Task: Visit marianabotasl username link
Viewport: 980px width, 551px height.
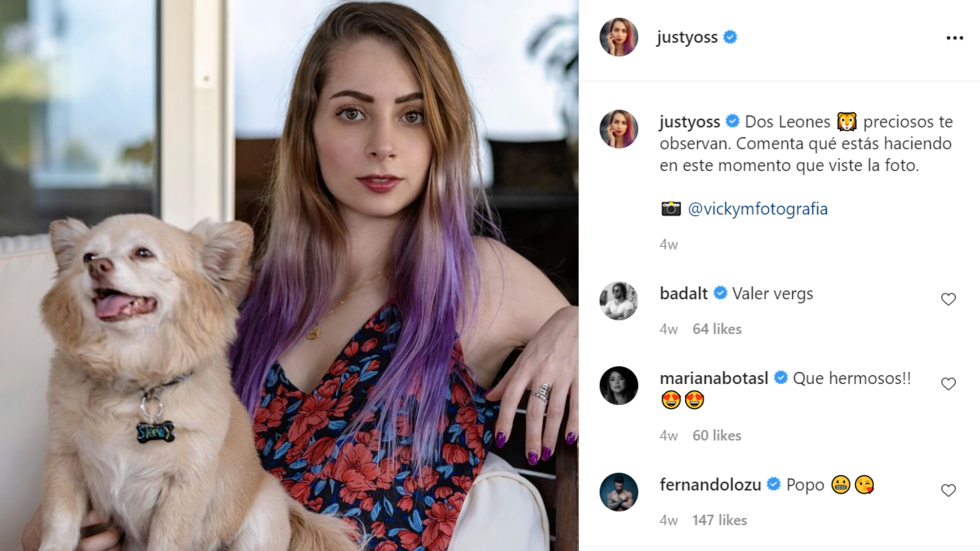Action: point(714,378)
